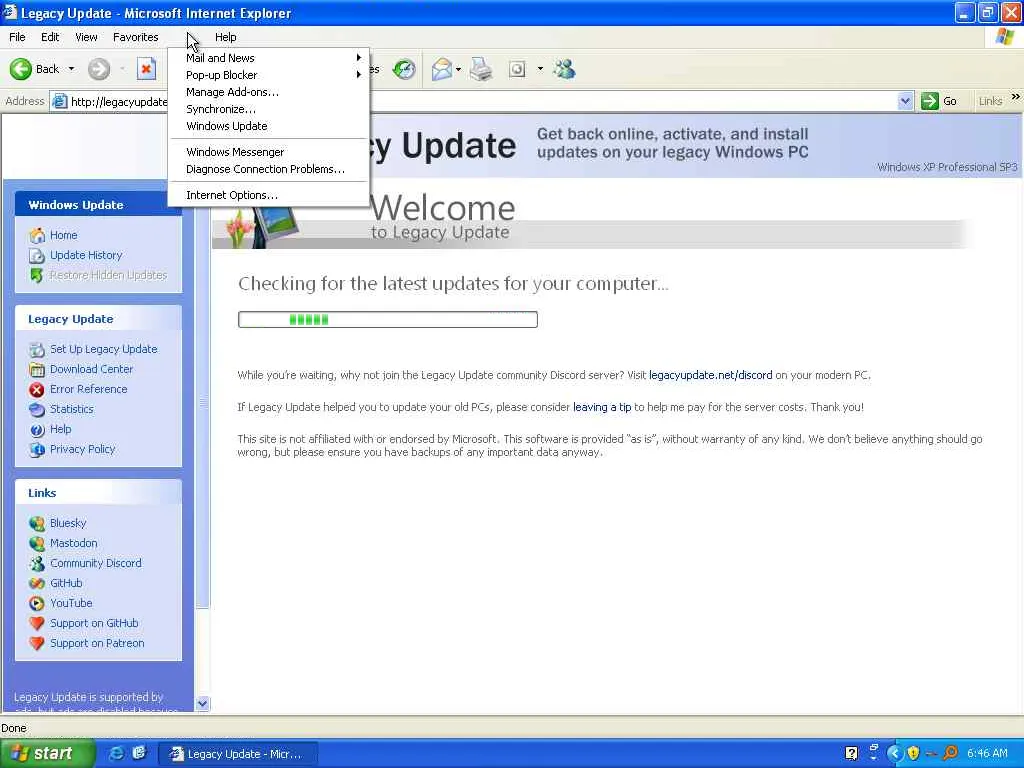This screenshot has width=1024, height=768.
Task: Click the grey Forward arrow button
Action: 99,69
